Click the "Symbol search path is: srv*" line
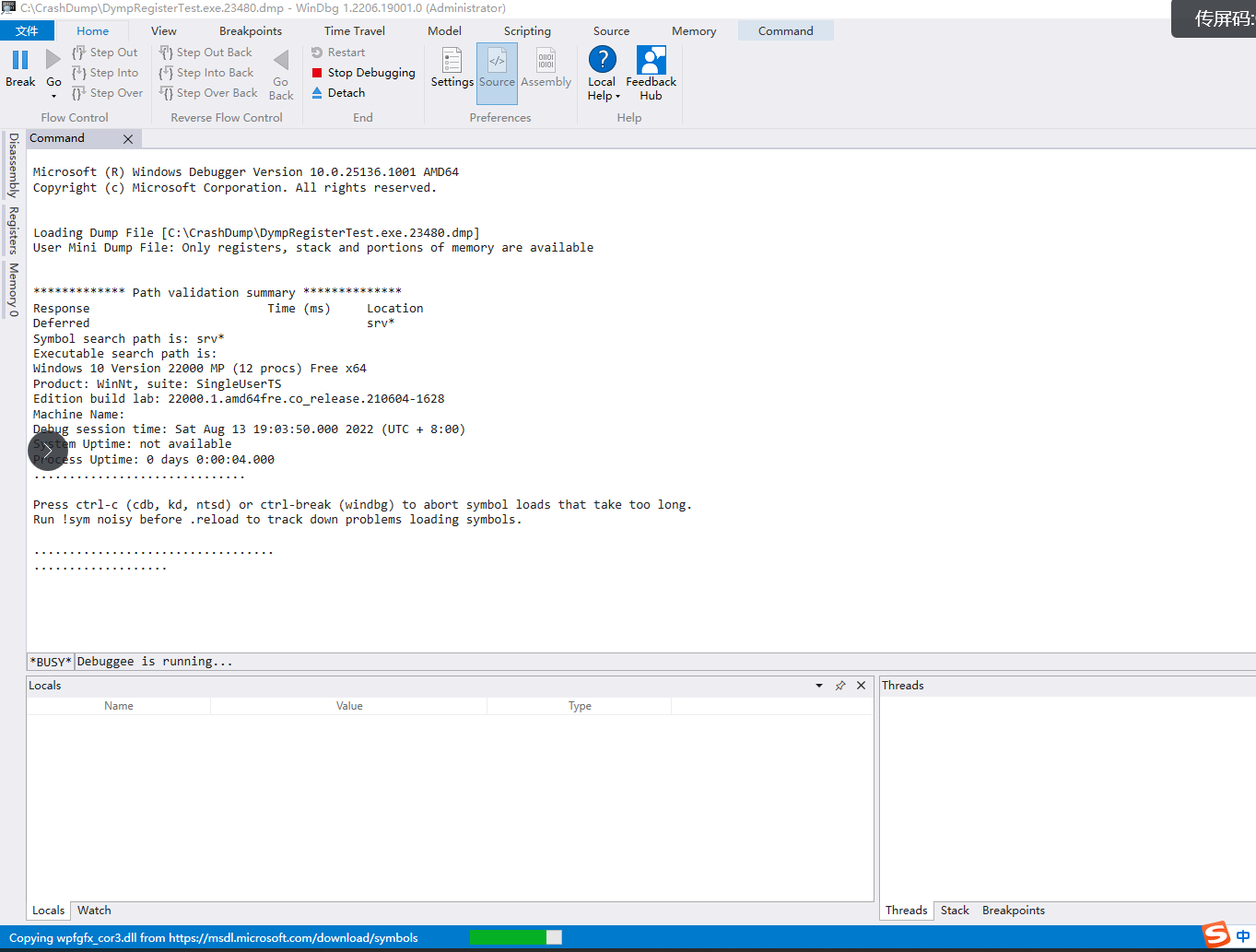1256x952 pixels. pyautogui.click(x=129, y=338)
